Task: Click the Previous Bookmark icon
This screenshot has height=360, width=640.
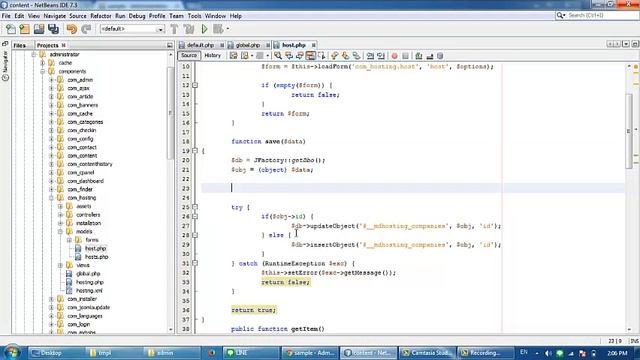Action: 335,56
